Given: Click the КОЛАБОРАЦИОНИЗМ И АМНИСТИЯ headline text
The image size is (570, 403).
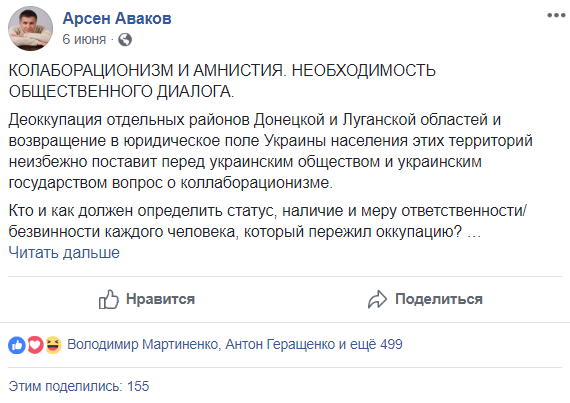Looking at the screenshot, I should click(x=222, y=81).
